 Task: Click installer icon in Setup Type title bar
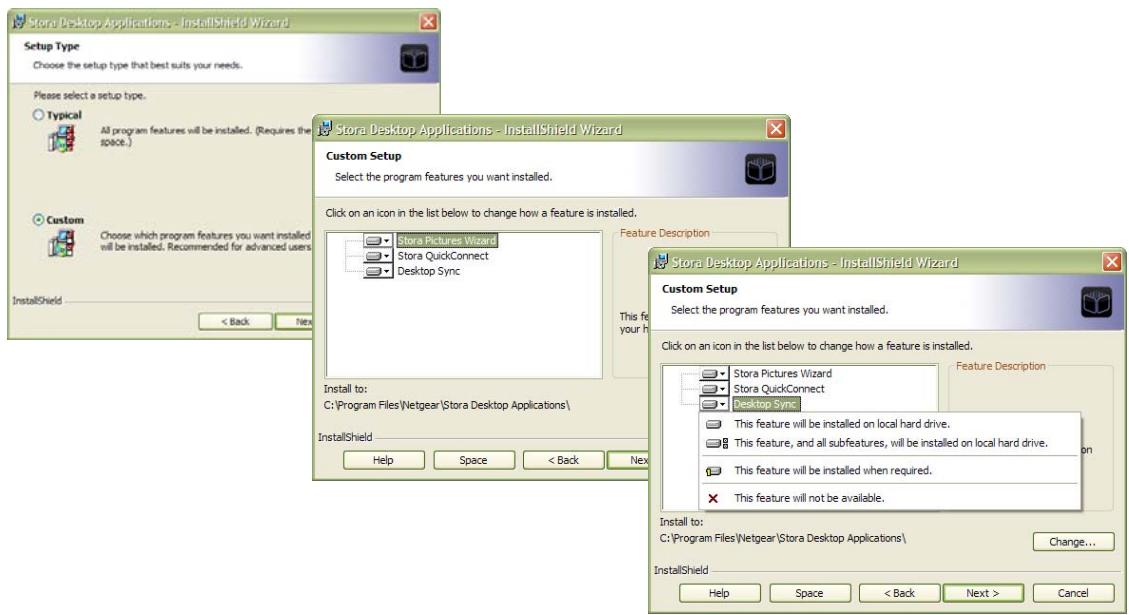[x=18, y=22]
